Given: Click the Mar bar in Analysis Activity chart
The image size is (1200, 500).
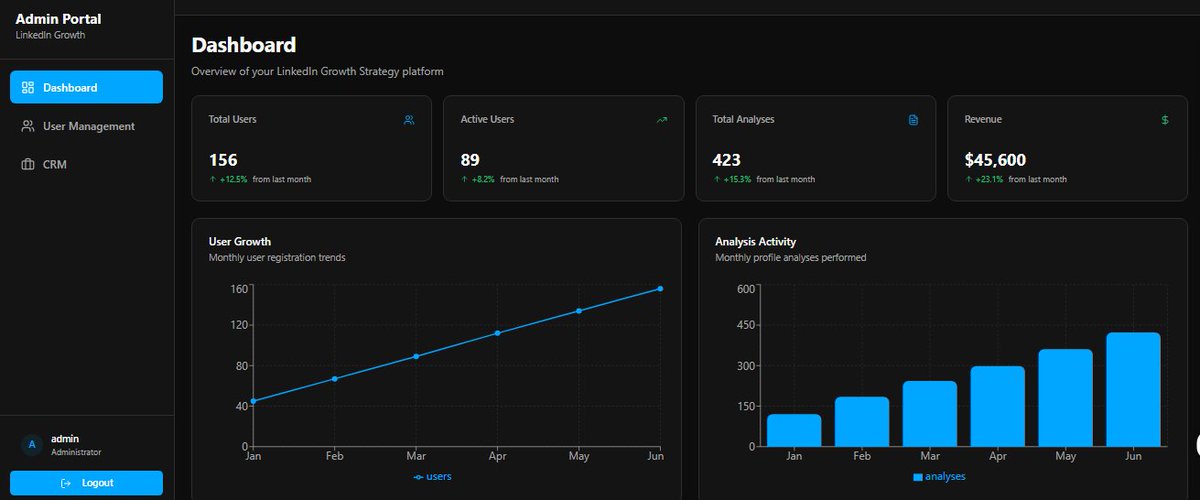Looking at the screenshot, I should click(x=930, y=414).
